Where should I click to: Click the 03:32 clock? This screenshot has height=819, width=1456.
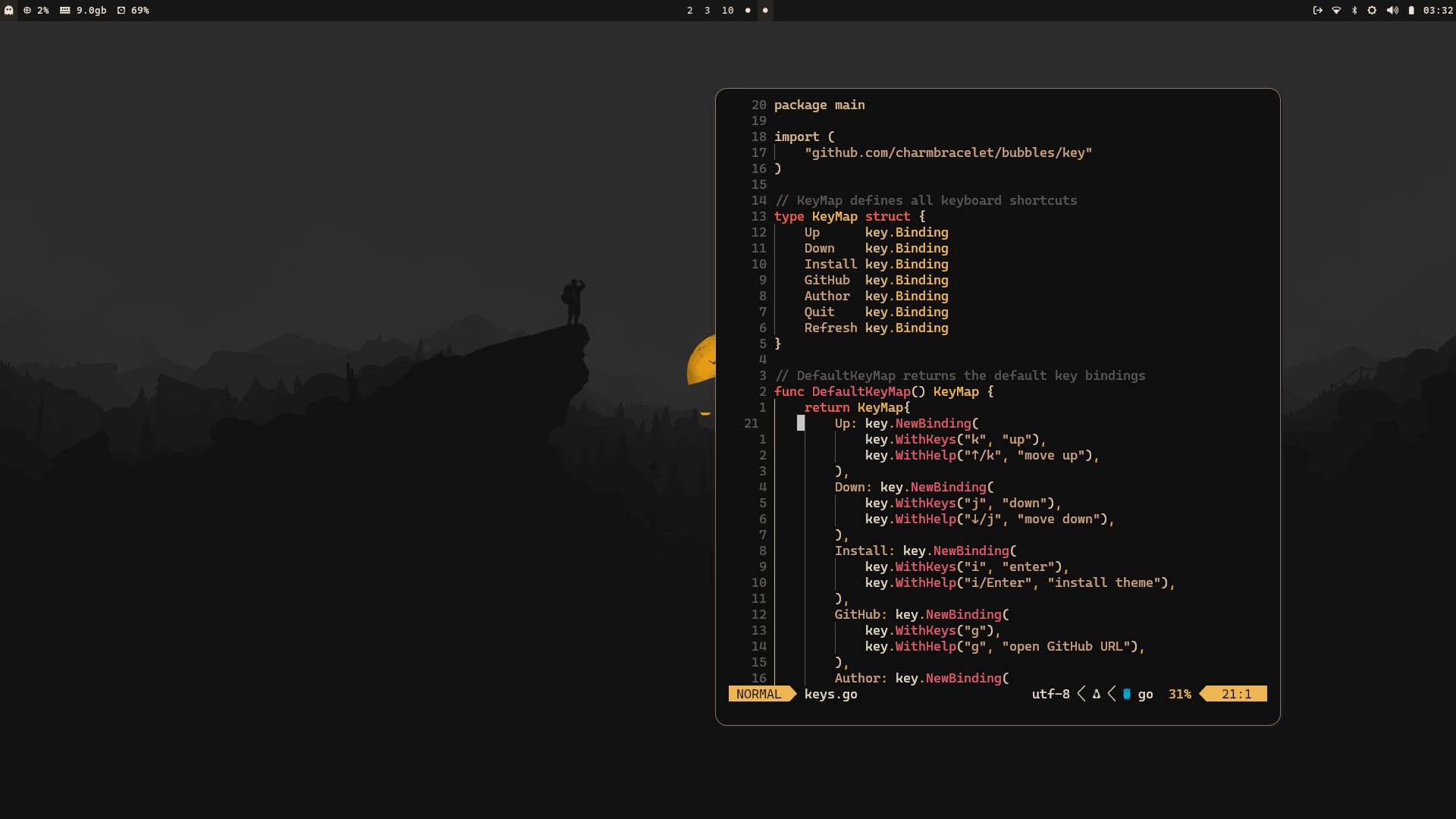pos(1438,11)
